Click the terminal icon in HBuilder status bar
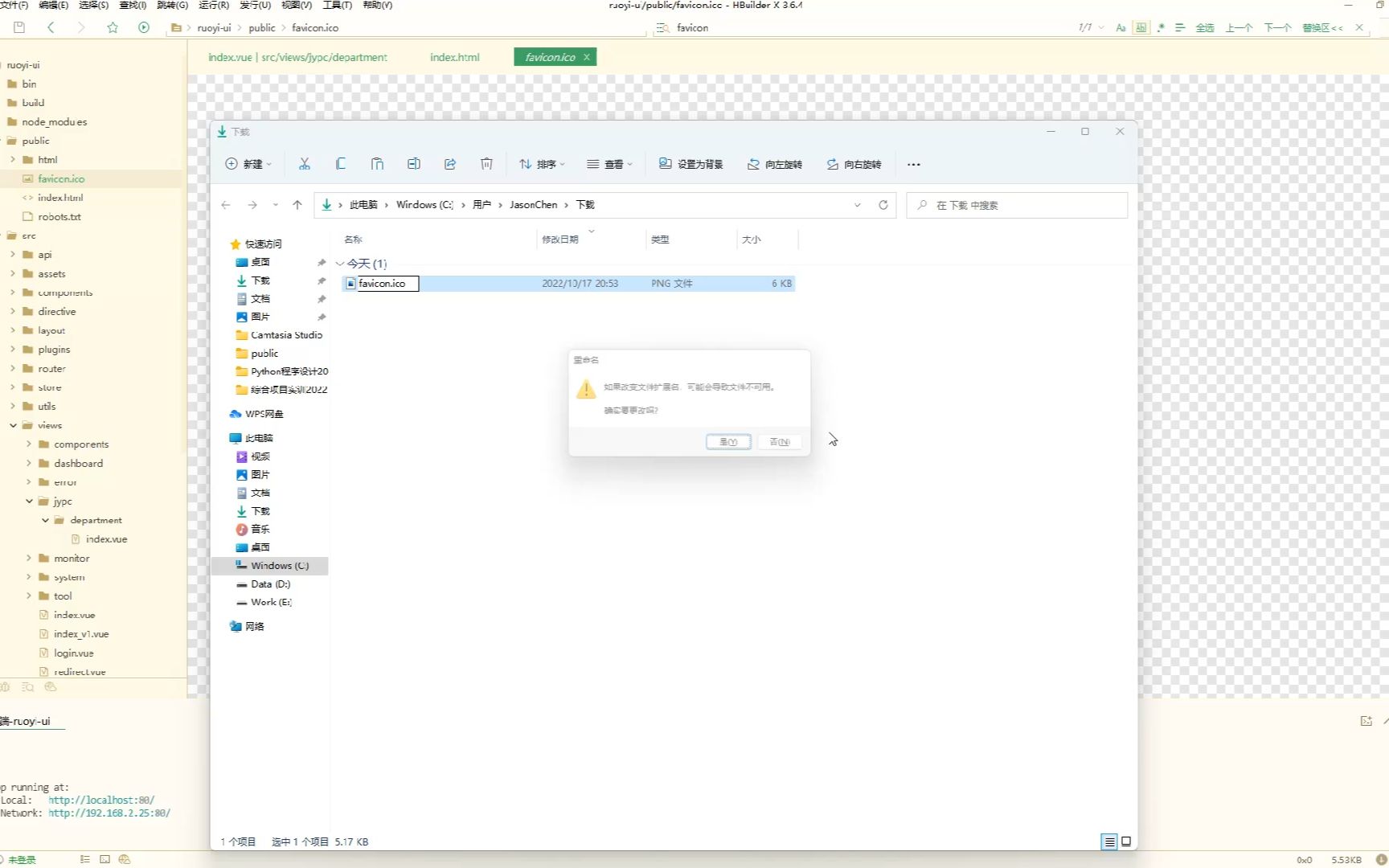This screenshot has height=868, width=1389. click(x=104, y=859)
